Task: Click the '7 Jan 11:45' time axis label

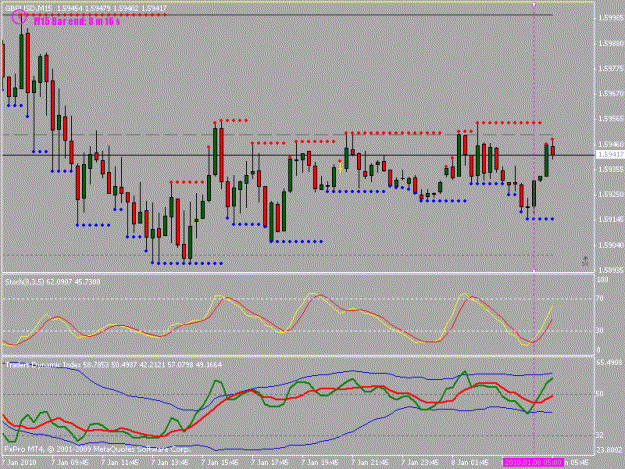Action: [x=120, y=463]
